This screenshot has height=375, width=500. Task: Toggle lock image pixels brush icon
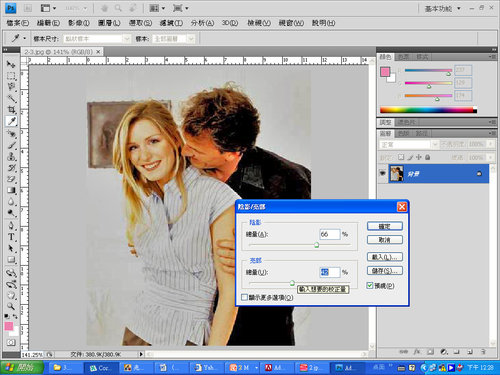click(x=410, y=157)
